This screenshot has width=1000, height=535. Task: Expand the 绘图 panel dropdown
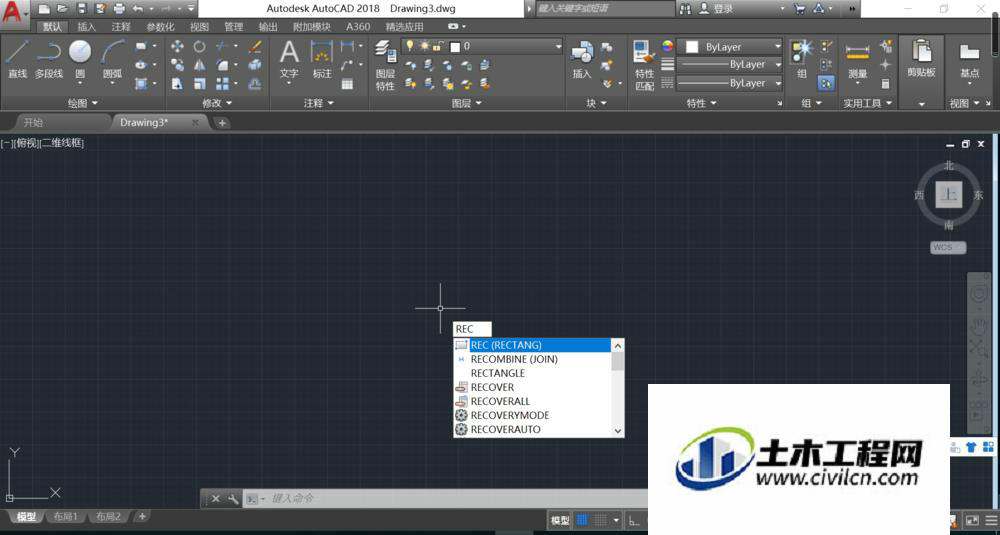pos(83,103)
